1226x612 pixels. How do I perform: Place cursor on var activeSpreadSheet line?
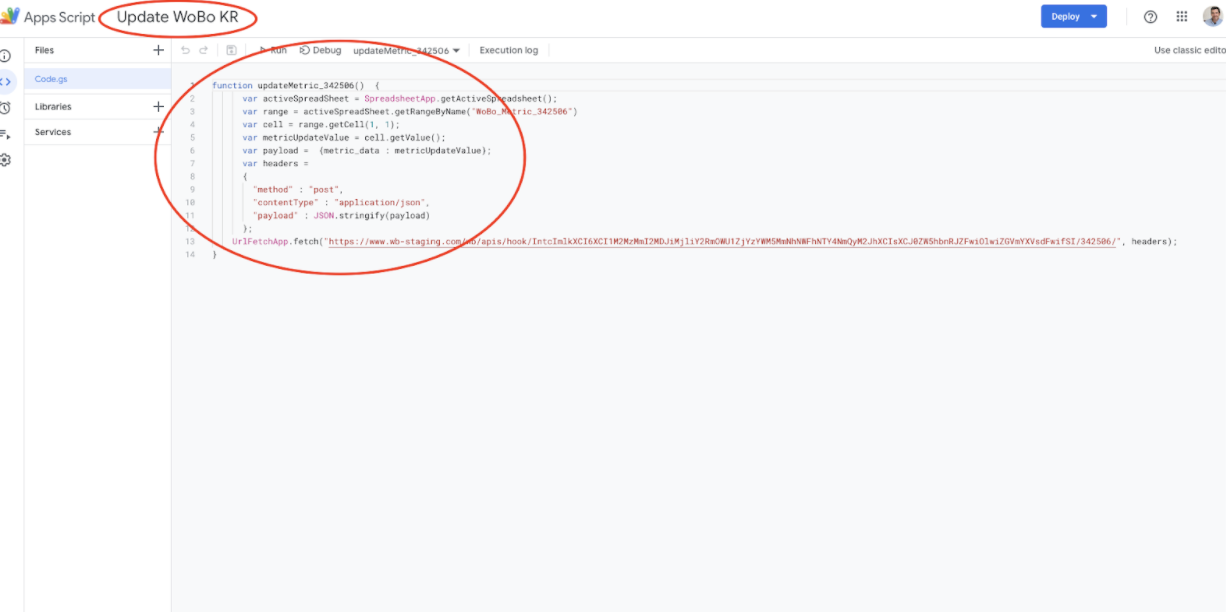pyautogui.click(x=399, y=98)
